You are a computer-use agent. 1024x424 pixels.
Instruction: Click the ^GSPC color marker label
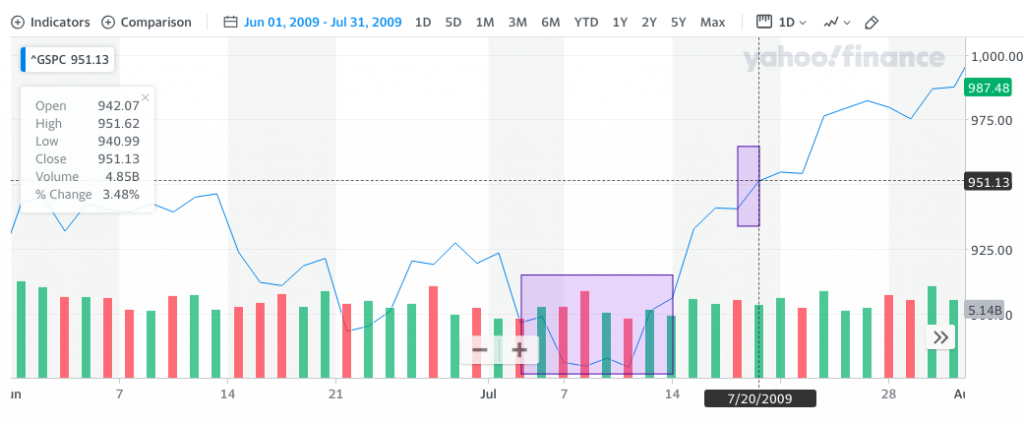pyautogui.click(x=68, y=60)
